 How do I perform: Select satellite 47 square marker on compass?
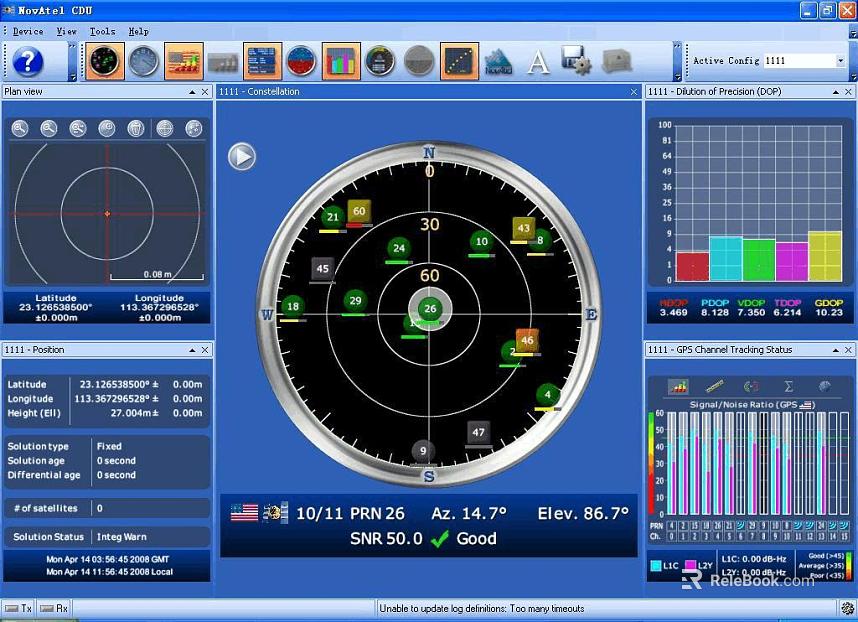478,433
